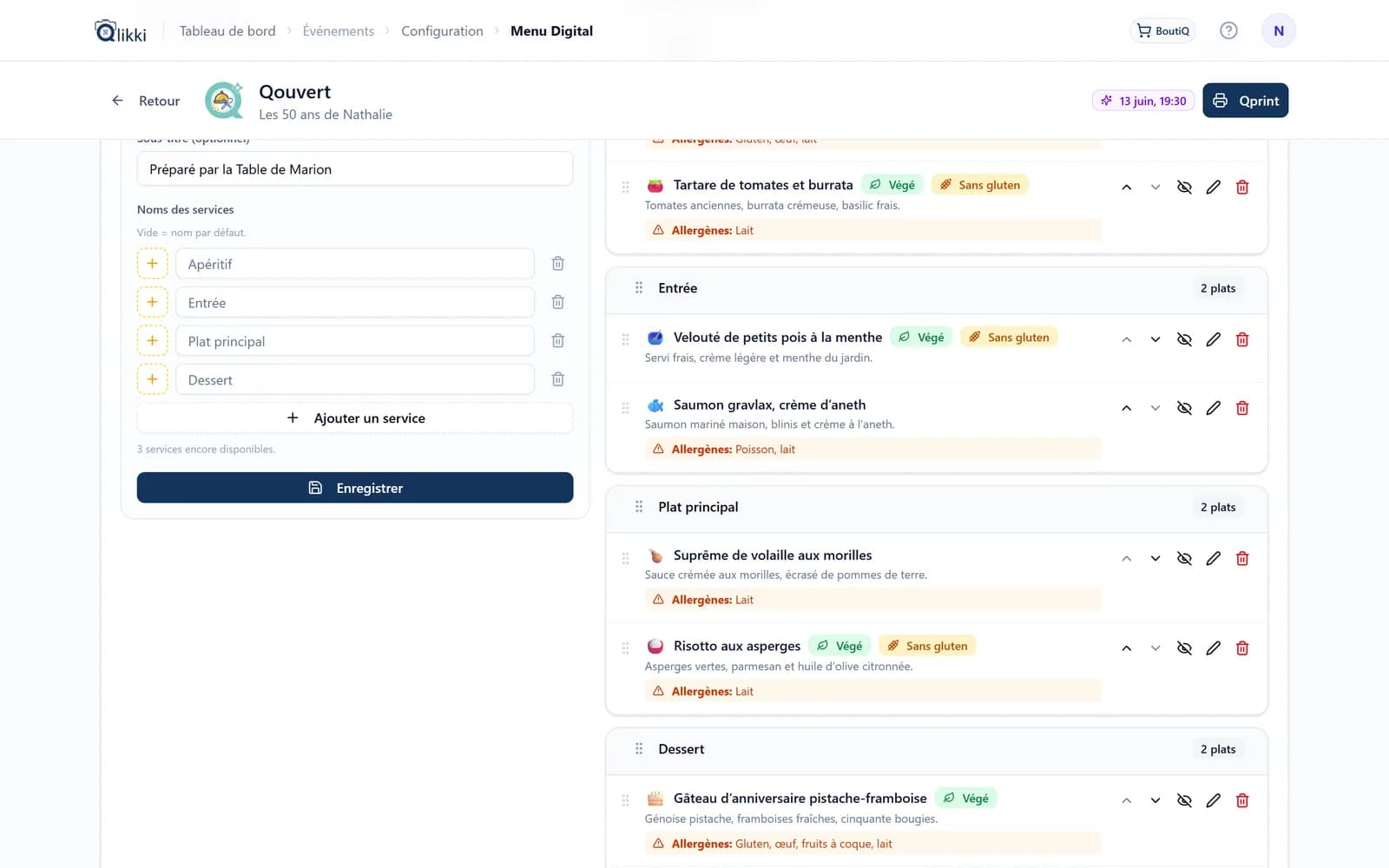Go back with Retour

coord(146,101)
